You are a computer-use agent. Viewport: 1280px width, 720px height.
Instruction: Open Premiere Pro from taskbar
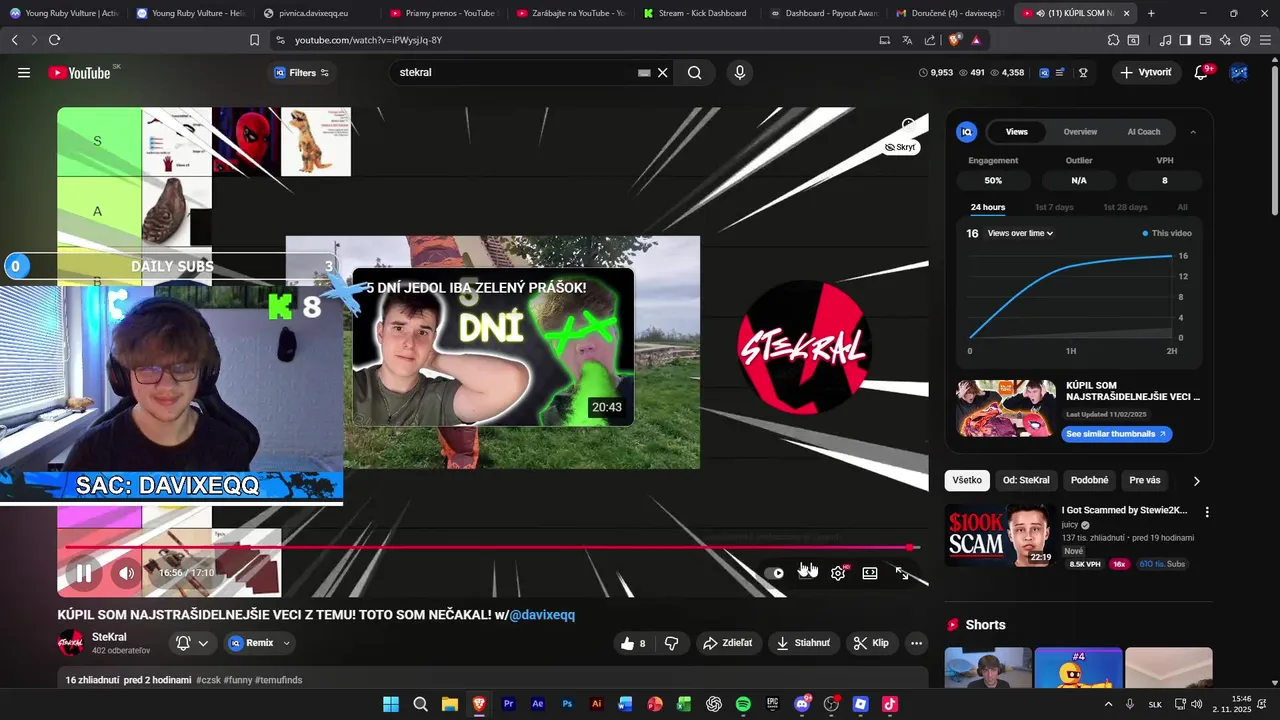point(508,704)
